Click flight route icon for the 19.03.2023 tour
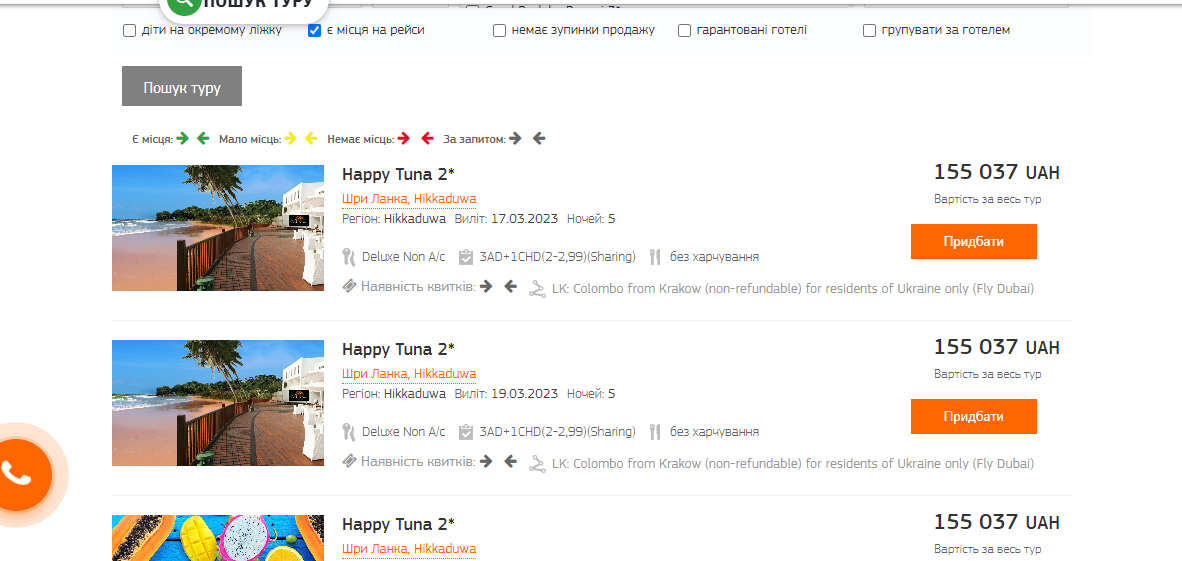The image size is (1182, 561). (537, 464)
